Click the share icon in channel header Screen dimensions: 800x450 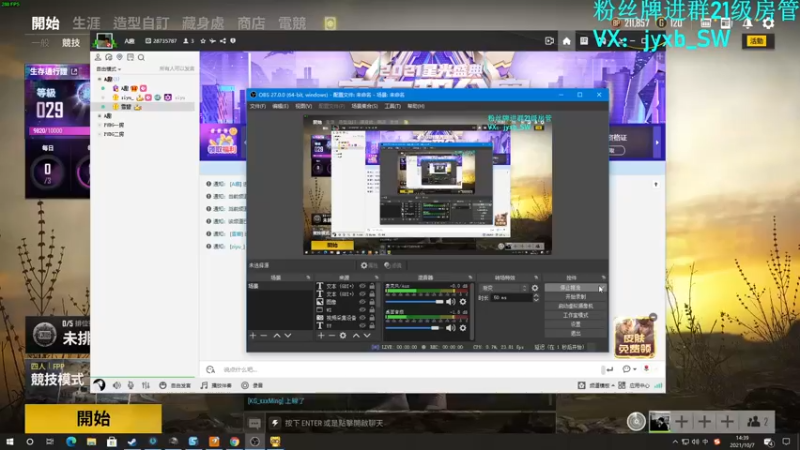pyautogui.click(x=222, y=41)
